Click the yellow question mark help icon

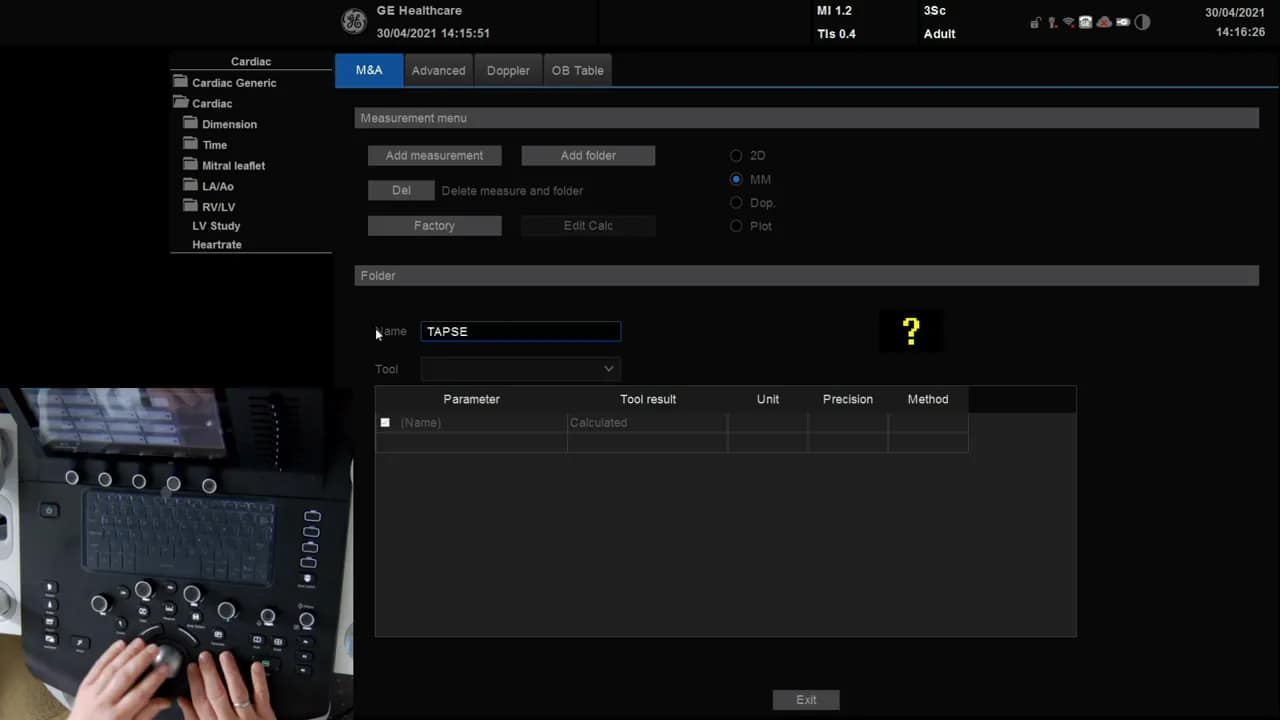(910, 331)
